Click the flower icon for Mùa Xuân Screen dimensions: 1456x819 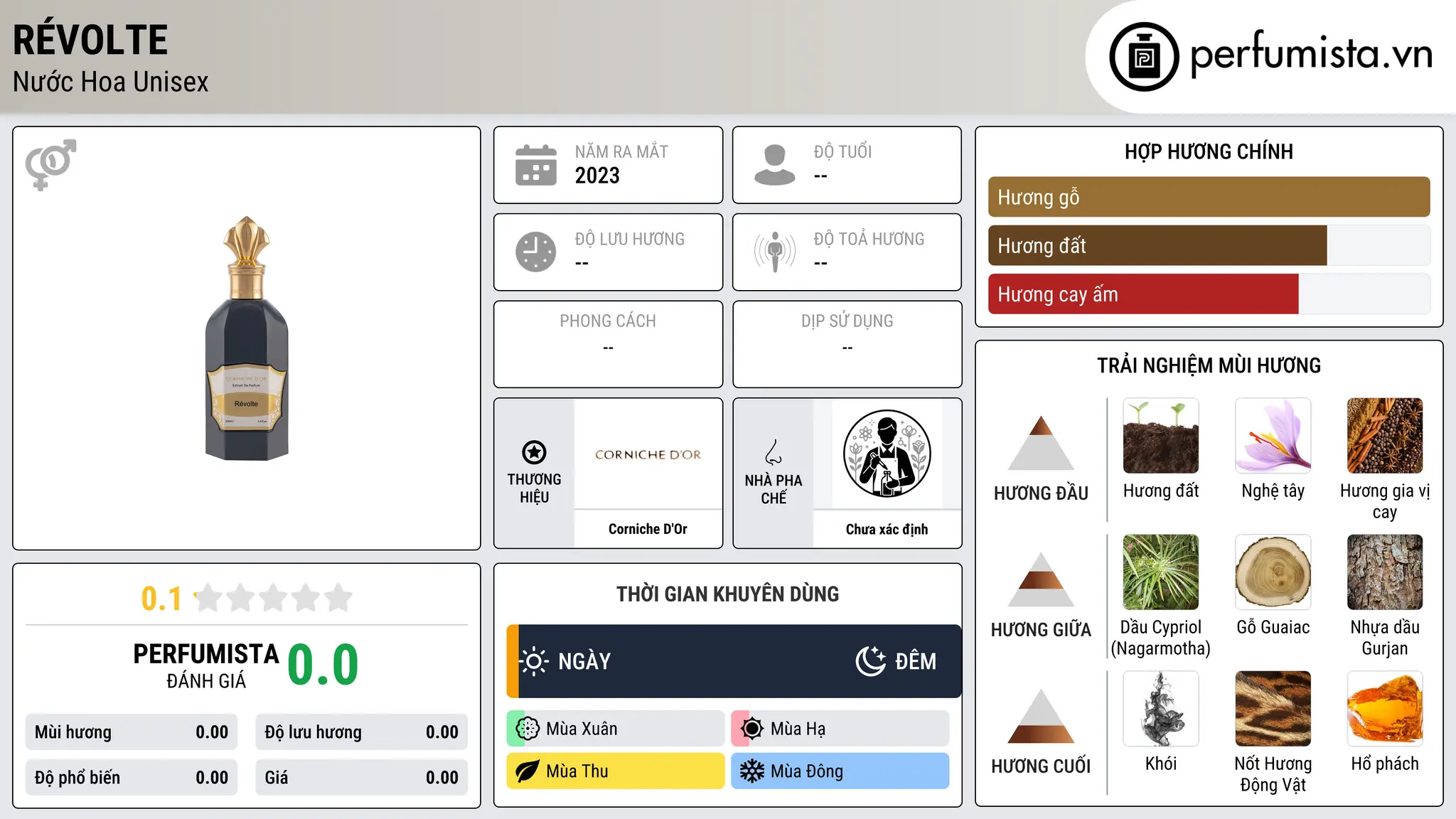pos(528,729)
